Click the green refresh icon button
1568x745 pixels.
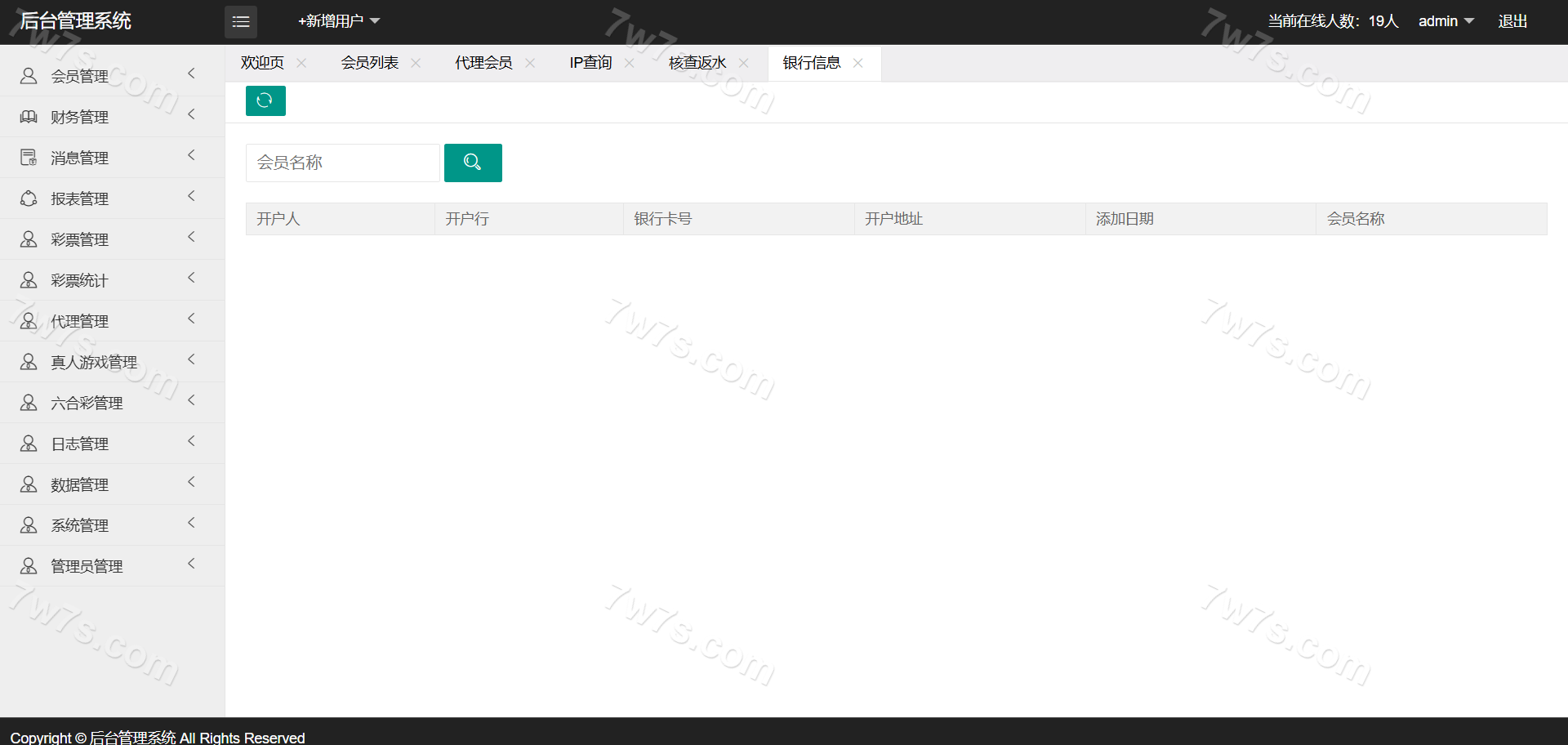click(265, 100)
